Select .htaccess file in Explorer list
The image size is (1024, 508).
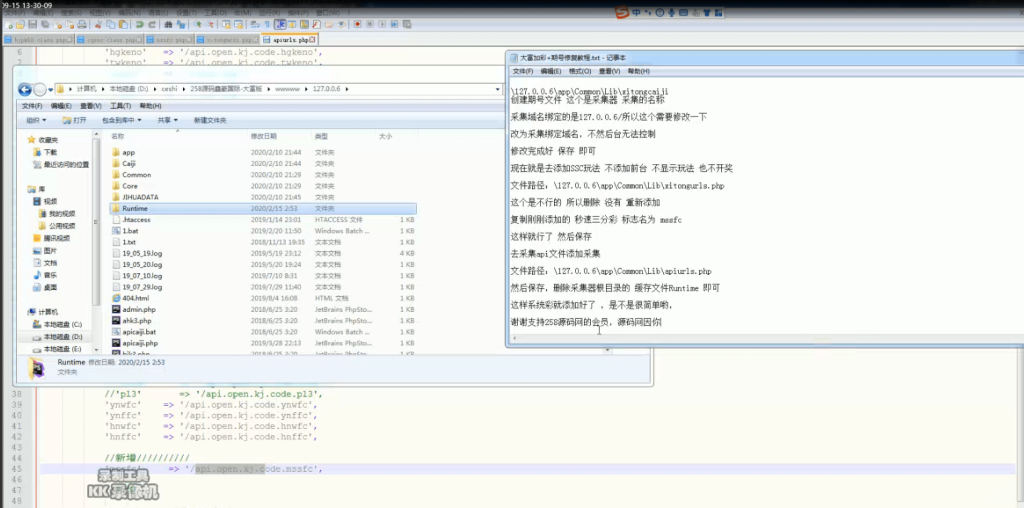click(263, 219)
